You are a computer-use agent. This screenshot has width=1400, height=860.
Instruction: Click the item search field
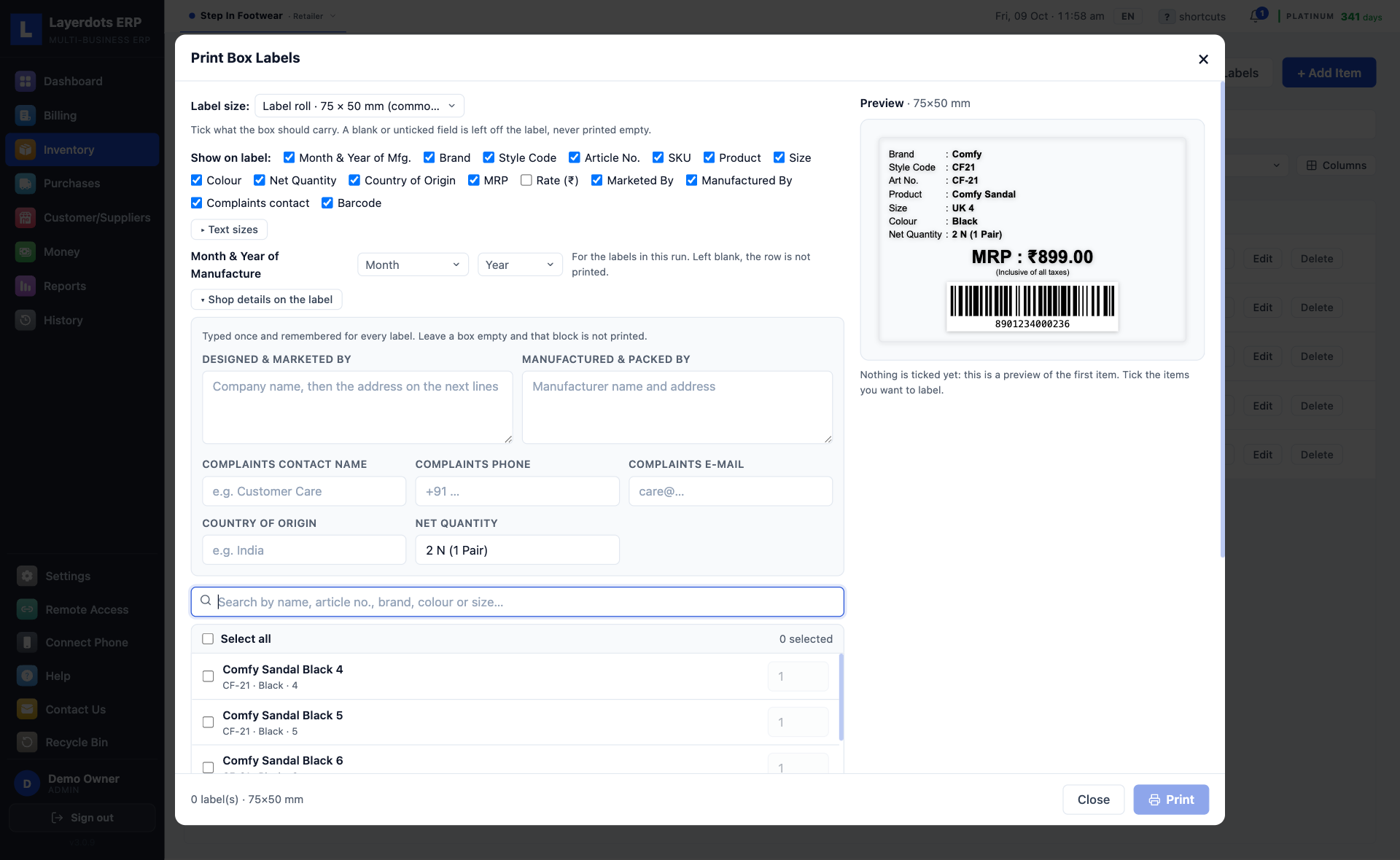pyautogui.click(x=517, y=602)
